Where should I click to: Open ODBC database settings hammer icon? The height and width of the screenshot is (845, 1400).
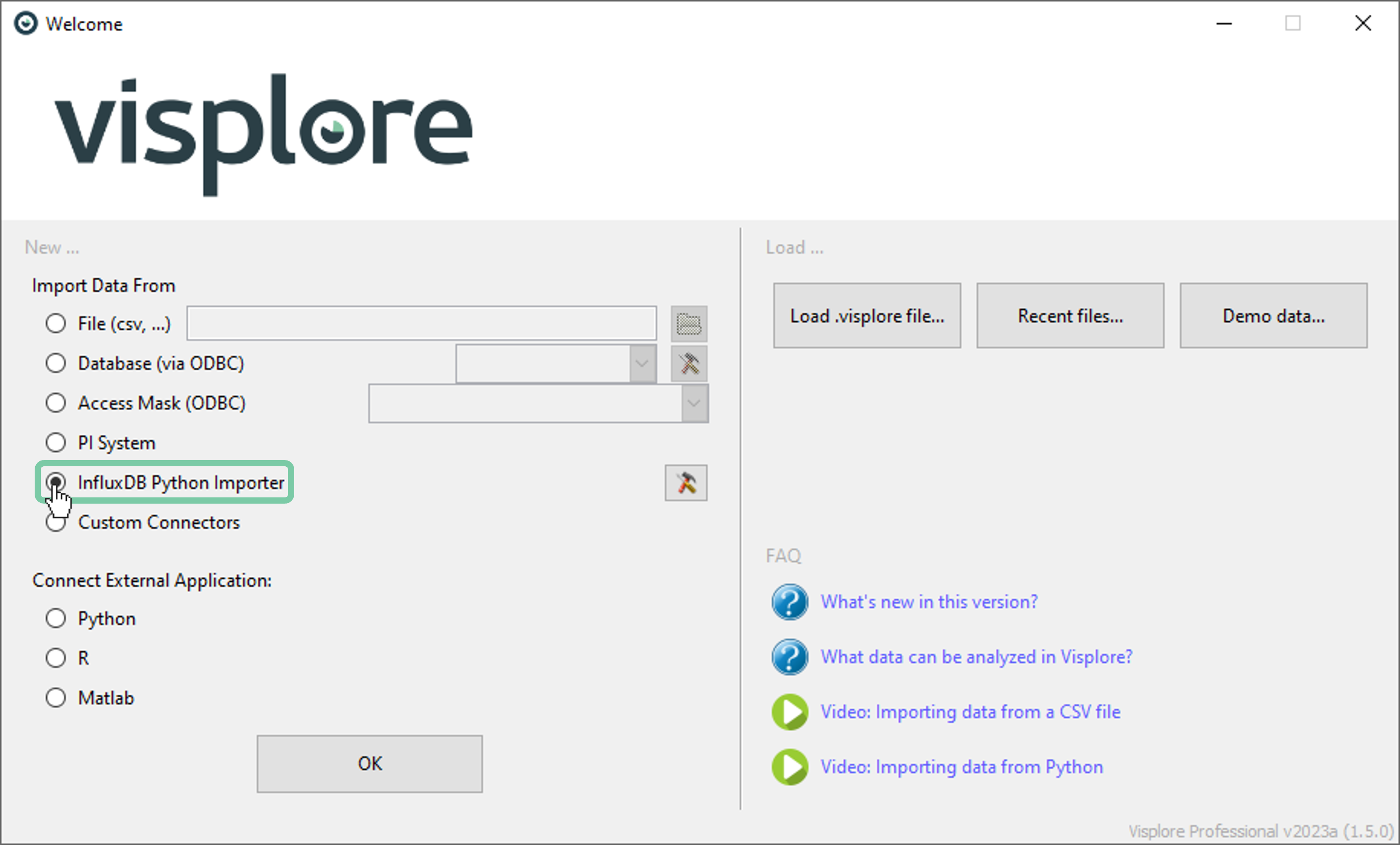point(688,364)
